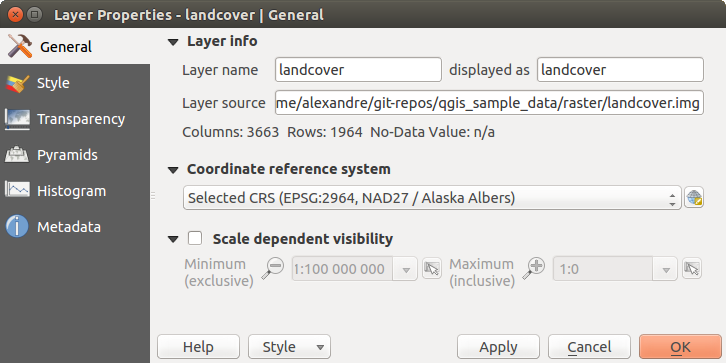Screen dimensions: 726x363
Task: Click the sidebar splitter handle
Action: [x=153, y=195]
